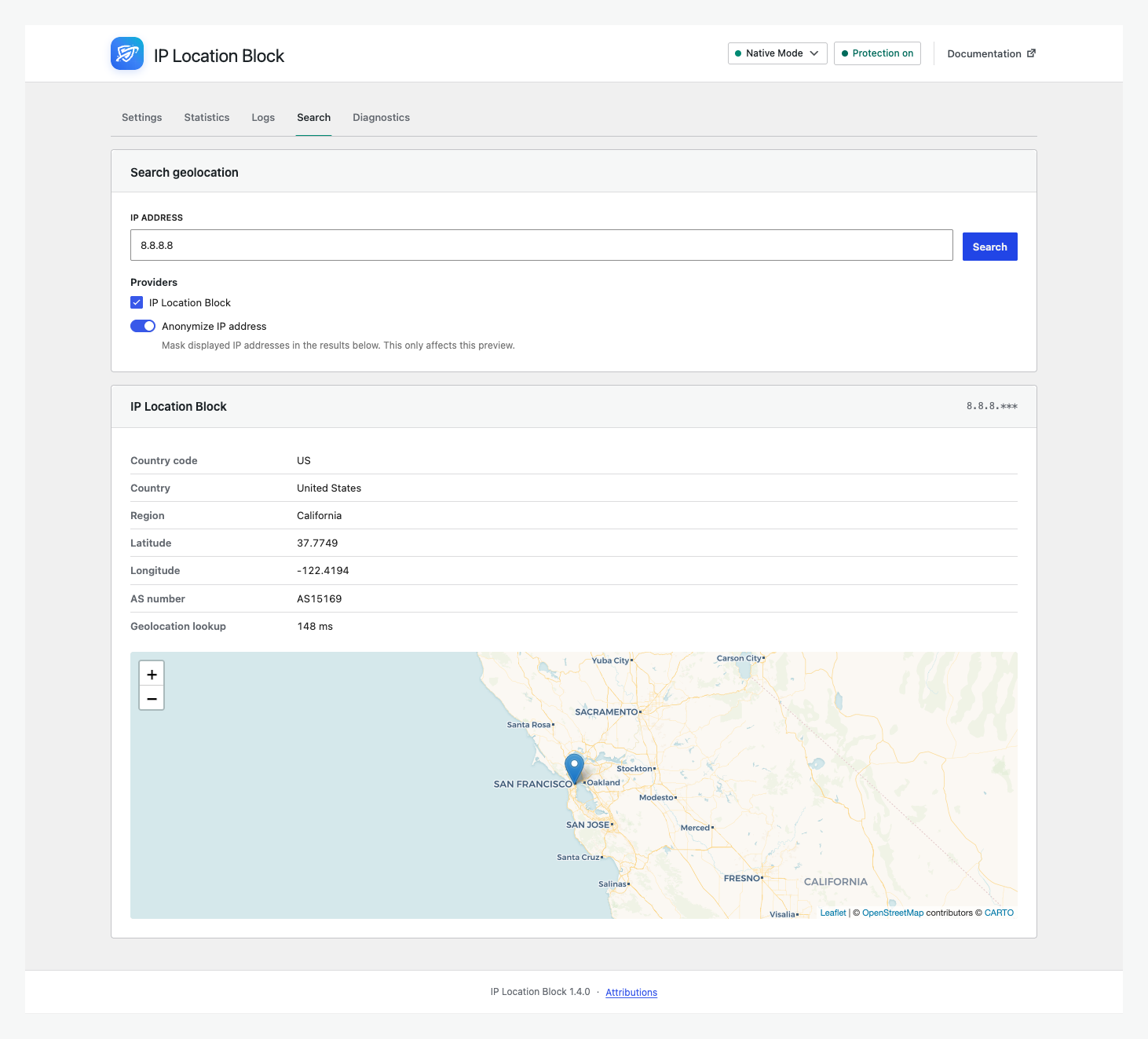The image size is (1148, 1039).
Task: Click the Latitude row label
Action: 151,543
